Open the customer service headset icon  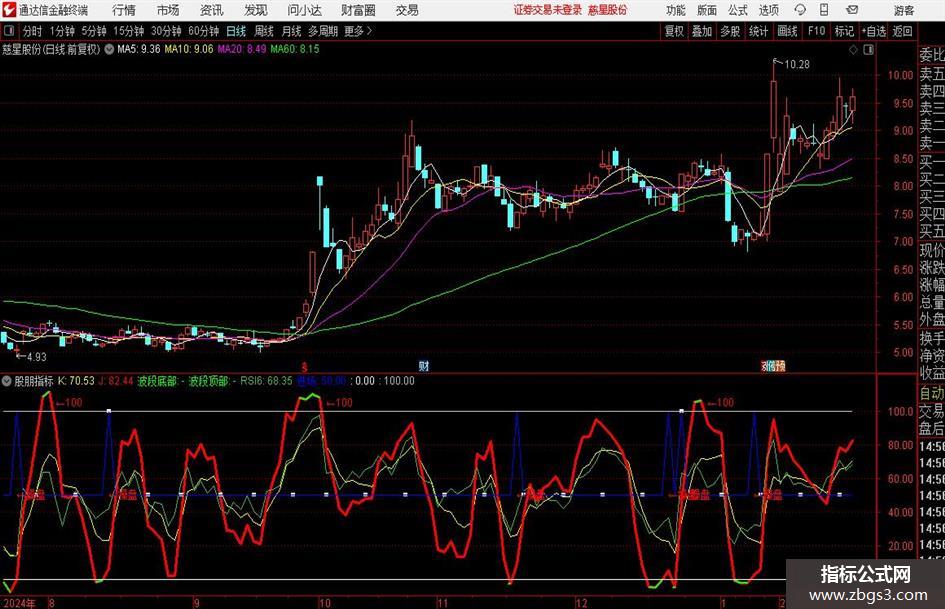[800, 10]
